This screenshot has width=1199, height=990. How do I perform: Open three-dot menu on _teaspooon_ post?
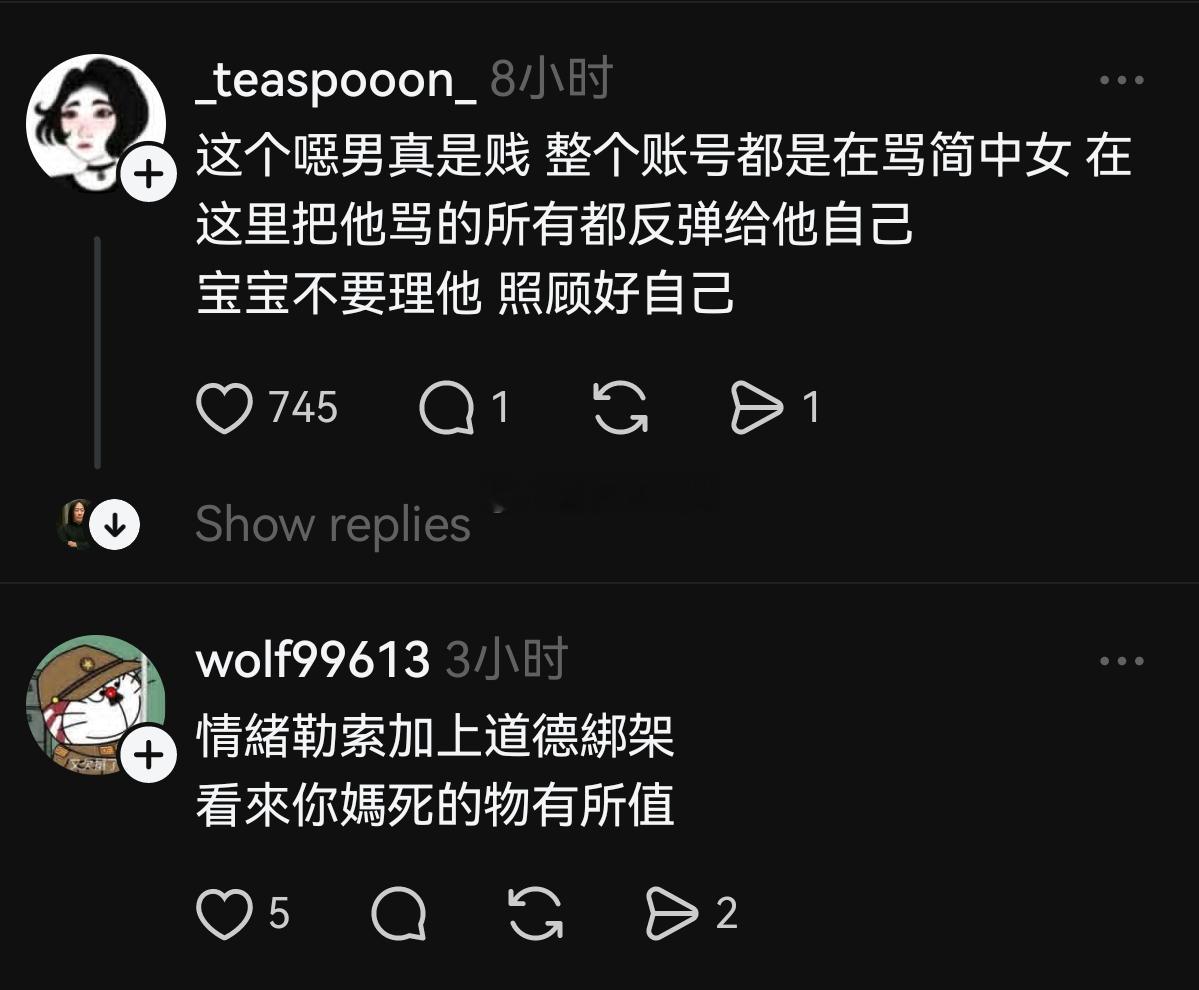(x=1121, y=80)
